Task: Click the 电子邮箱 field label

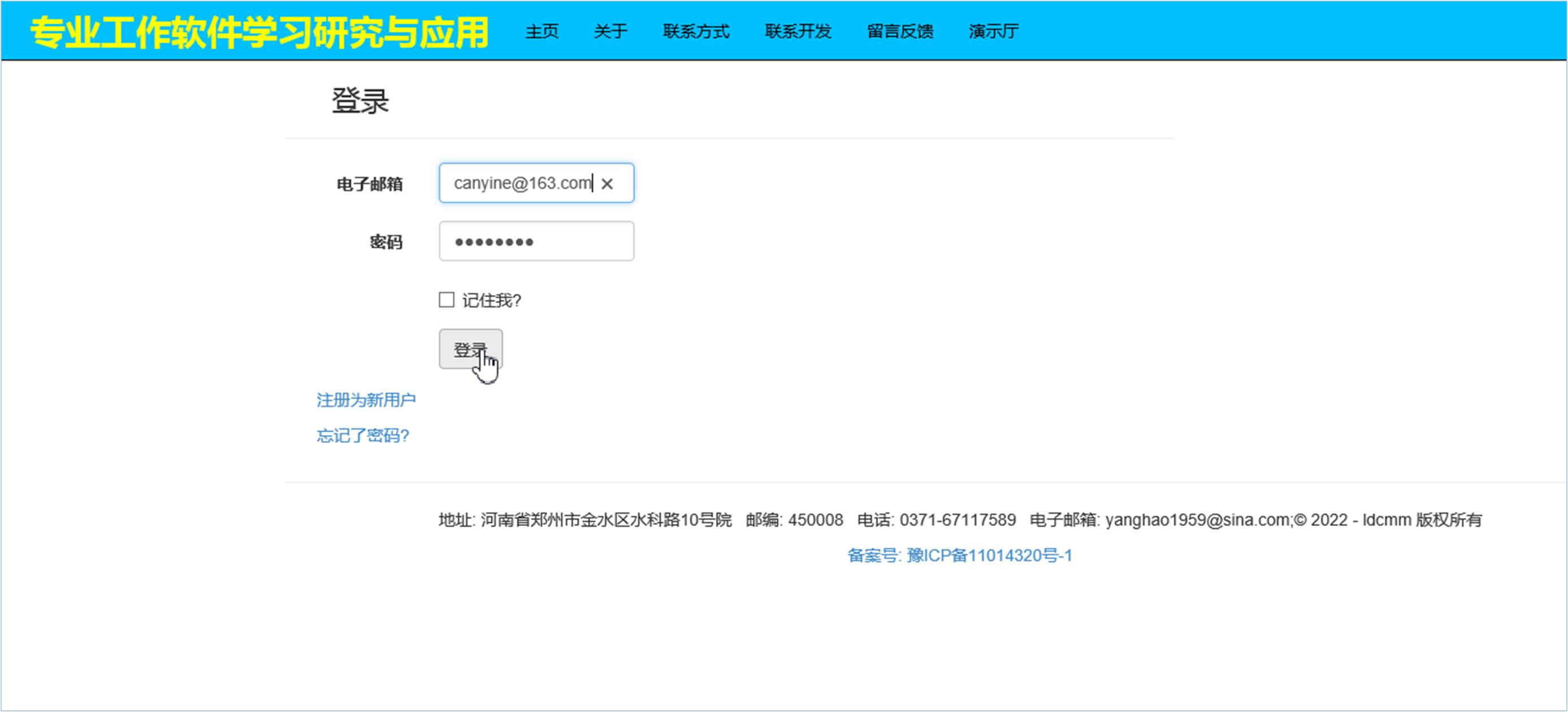Action: coord(370,184)
